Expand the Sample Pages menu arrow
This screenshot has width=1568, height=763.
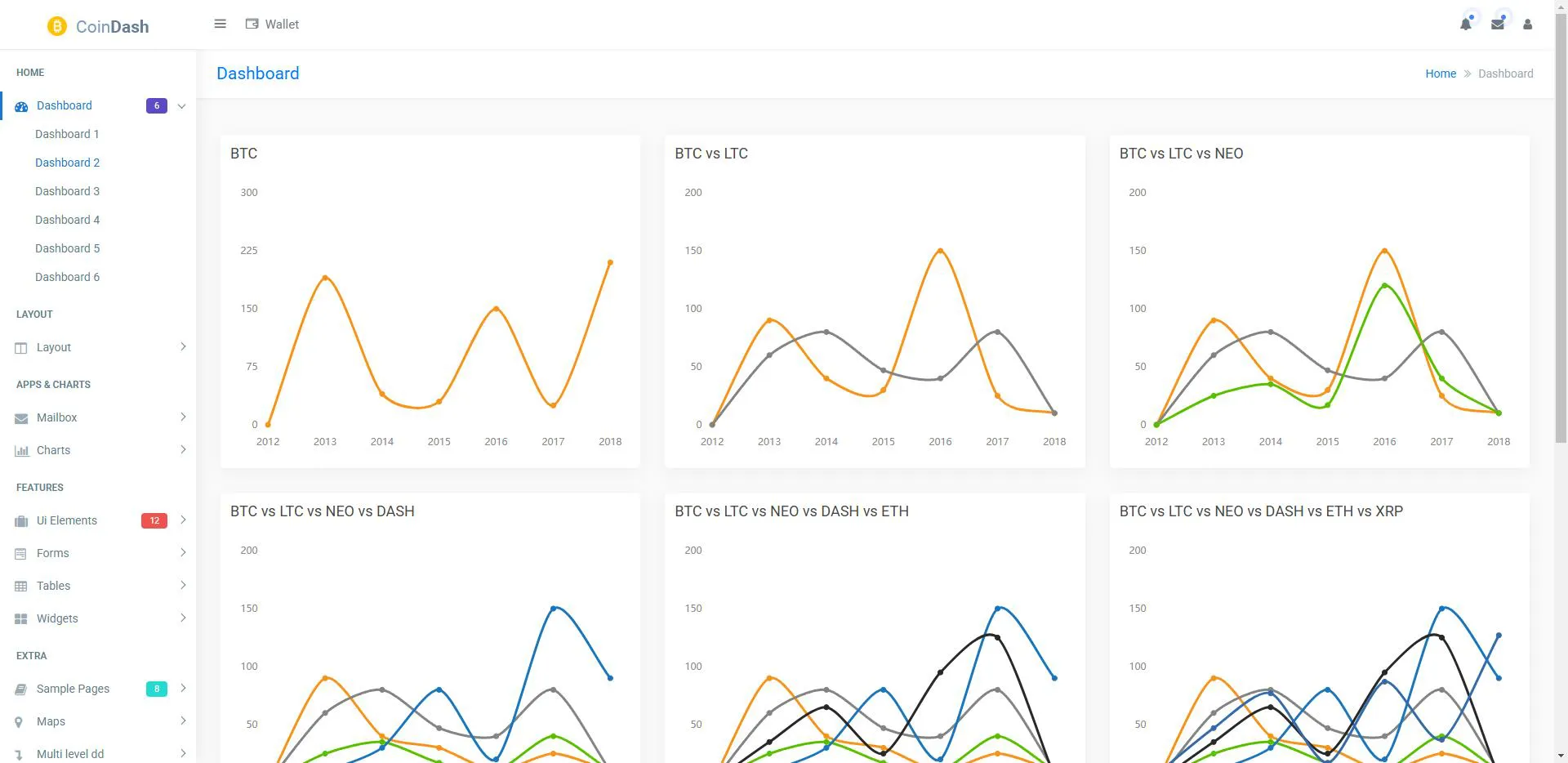(183, 688)
